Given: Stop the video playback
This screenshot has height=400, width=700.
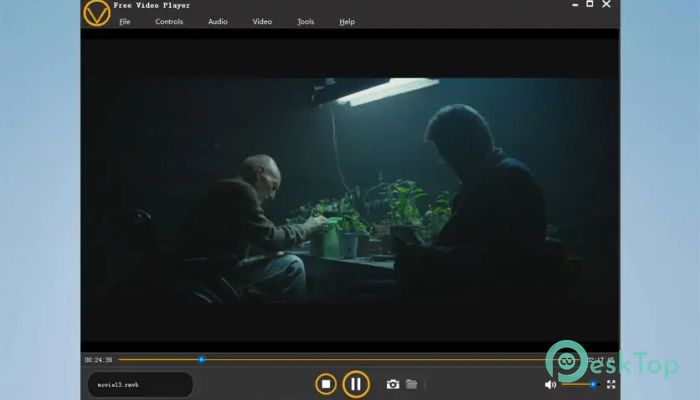Looking at the screenshot, I should [326, 384].
